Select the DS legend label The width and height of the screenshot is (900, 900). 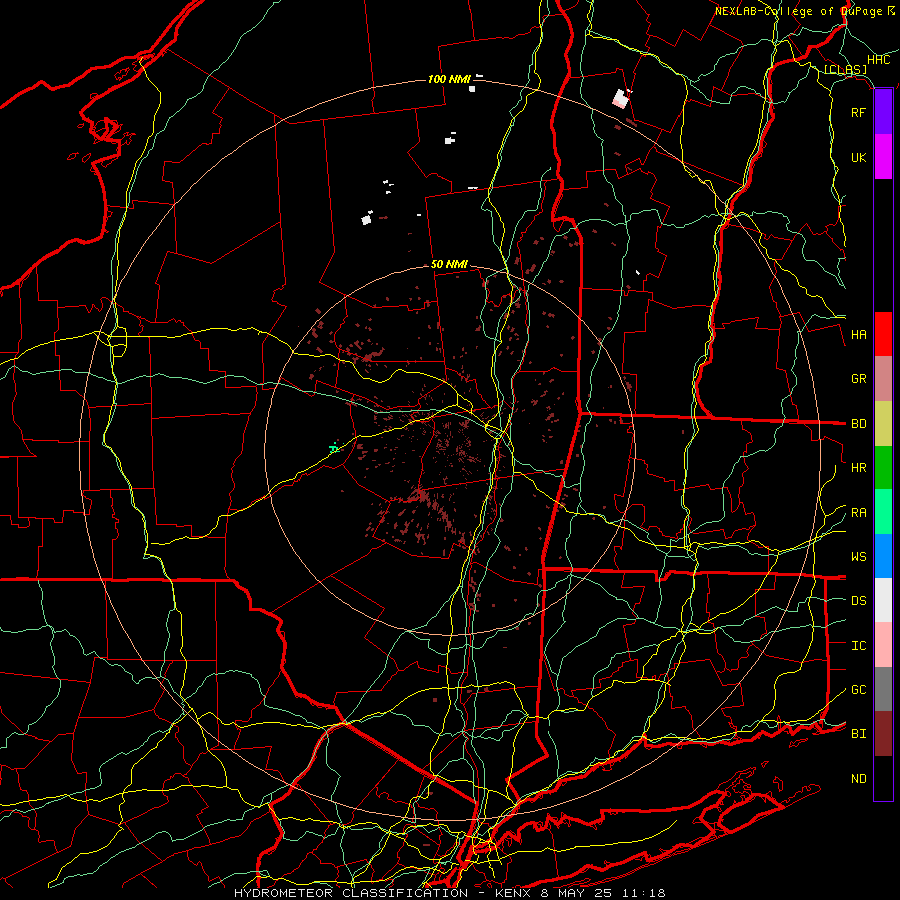pyautogui.click(x=859, y=600)
